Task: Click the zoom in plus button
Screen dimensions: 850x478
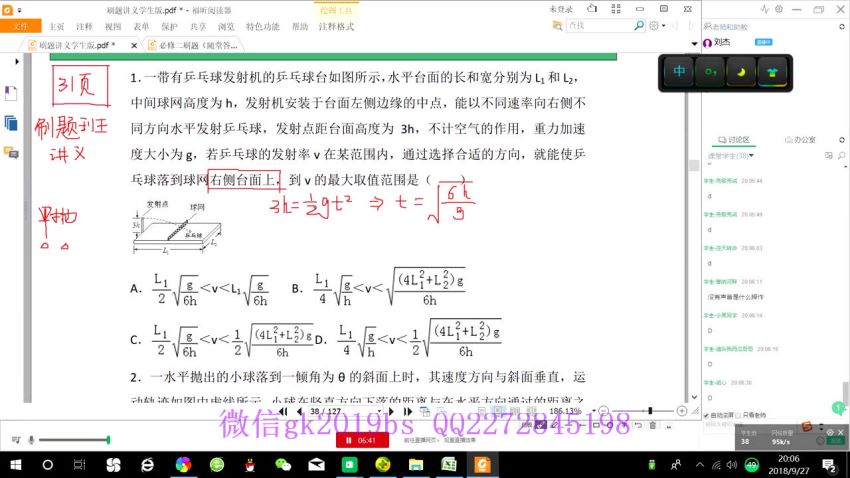Action: 682,411
